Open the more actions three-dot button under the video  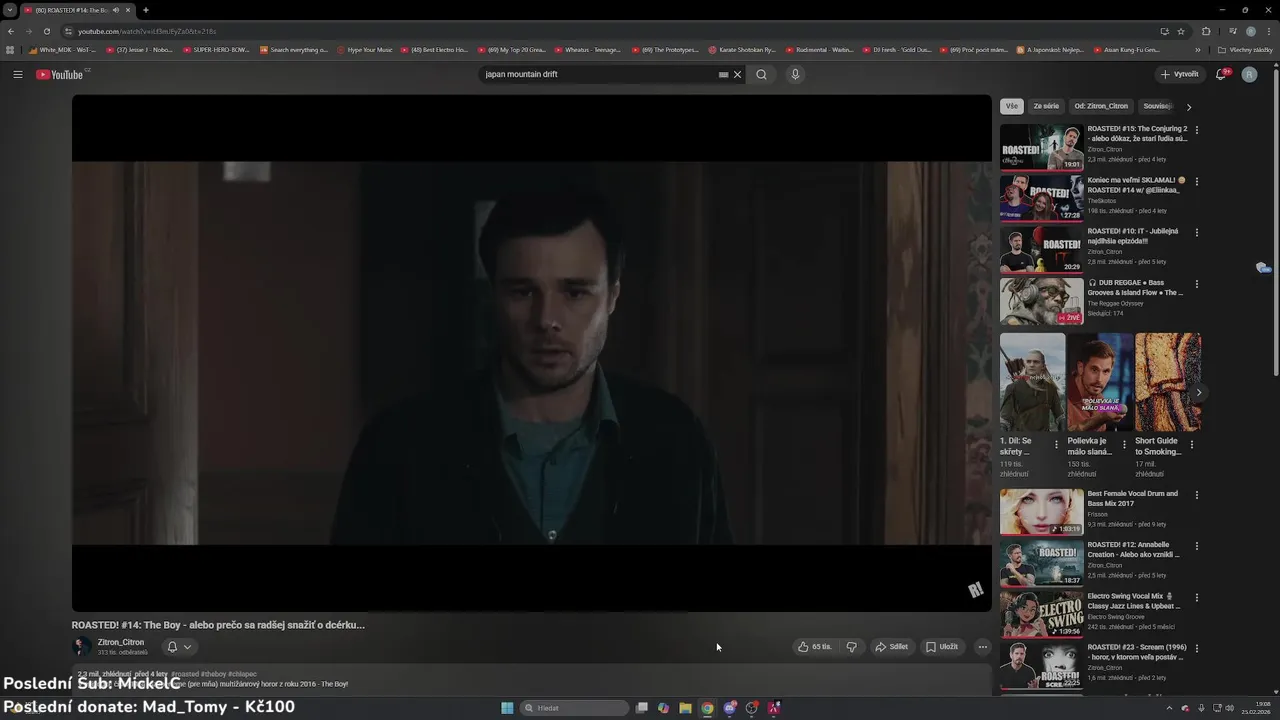pos(982,647)
